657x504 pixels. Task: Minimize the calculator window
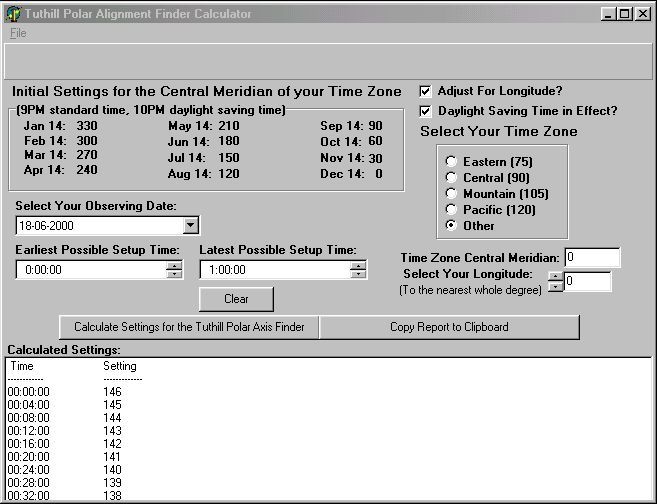(608, 14)
